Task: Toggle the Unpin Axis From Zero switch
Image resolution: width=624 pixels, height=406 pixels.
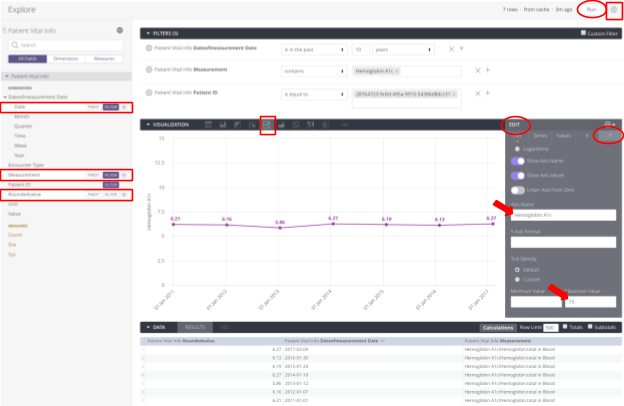Action: tap(518, 189)
